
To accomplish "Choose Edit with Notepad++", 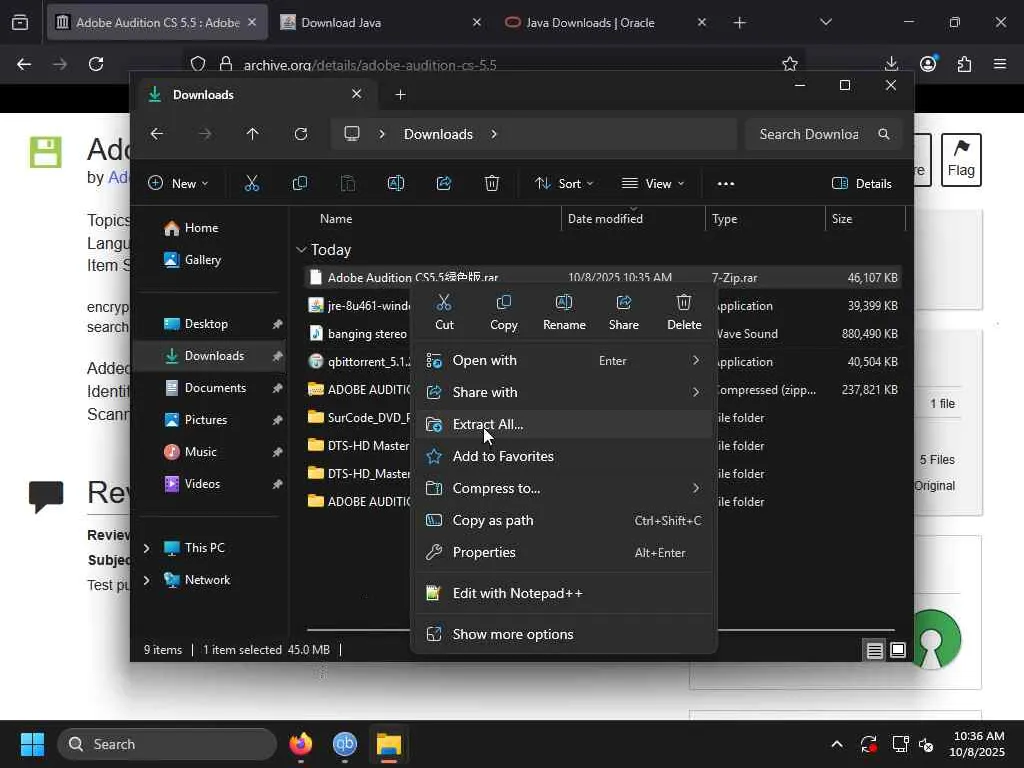I will pos(564,594).
